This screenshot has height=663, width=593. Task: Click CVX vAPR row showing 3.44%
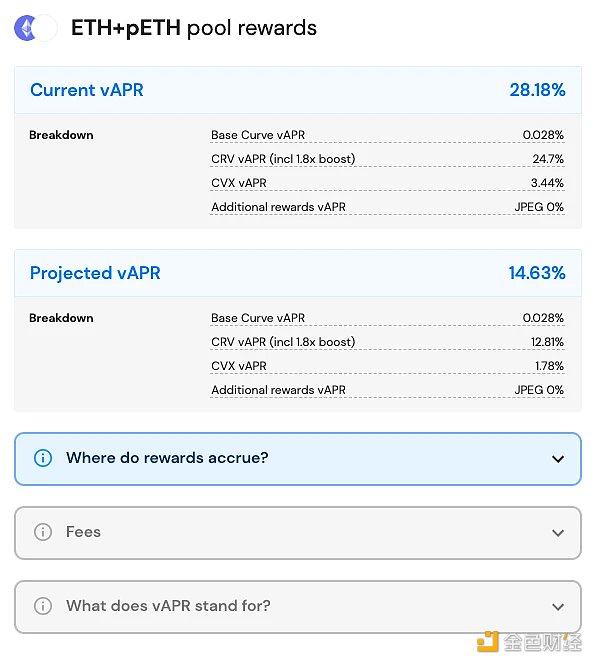(x=387, y=184)
